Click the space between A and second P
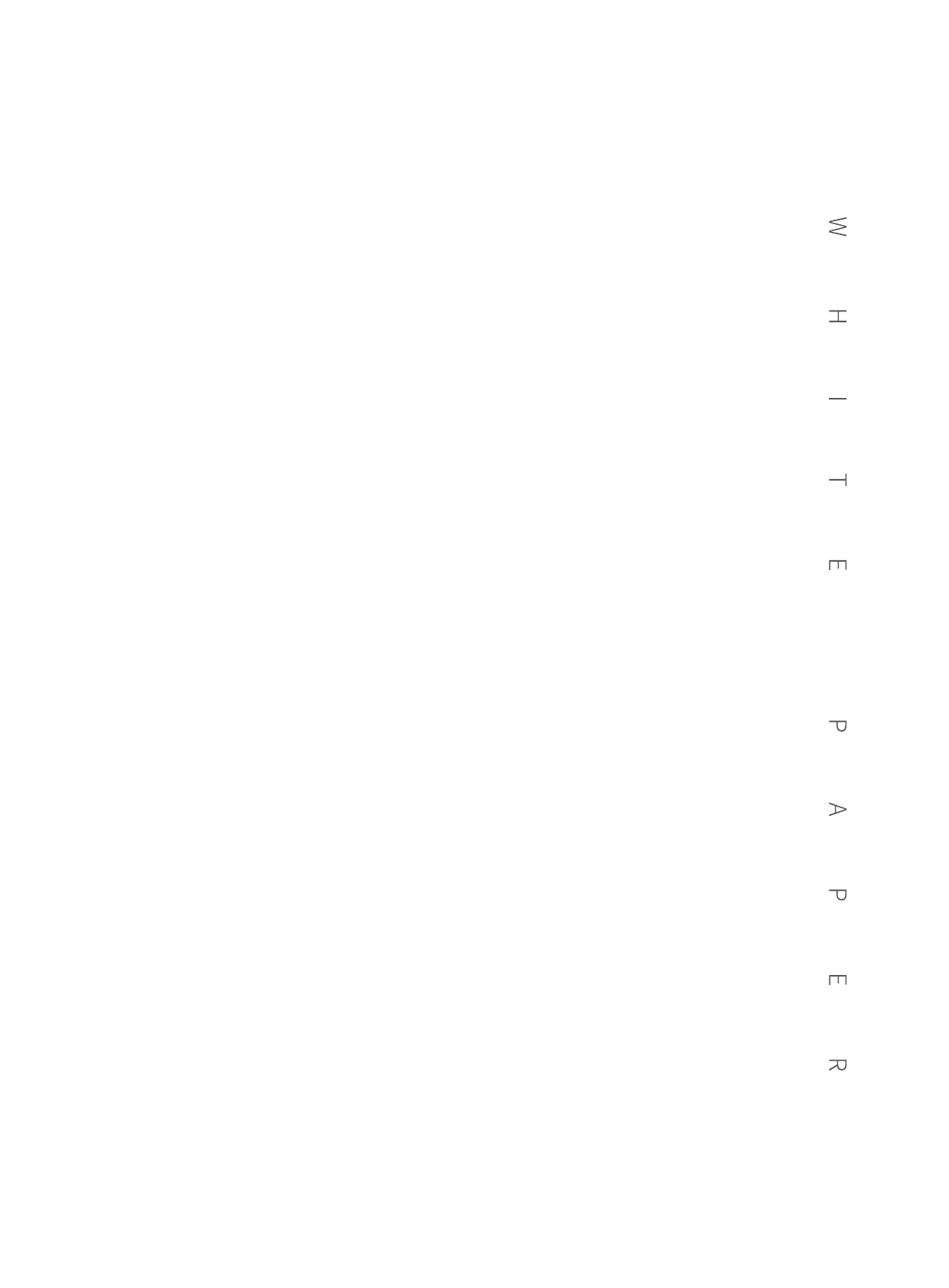The width and height of the screenshot is (949, 1288). (x=837, y=853)
